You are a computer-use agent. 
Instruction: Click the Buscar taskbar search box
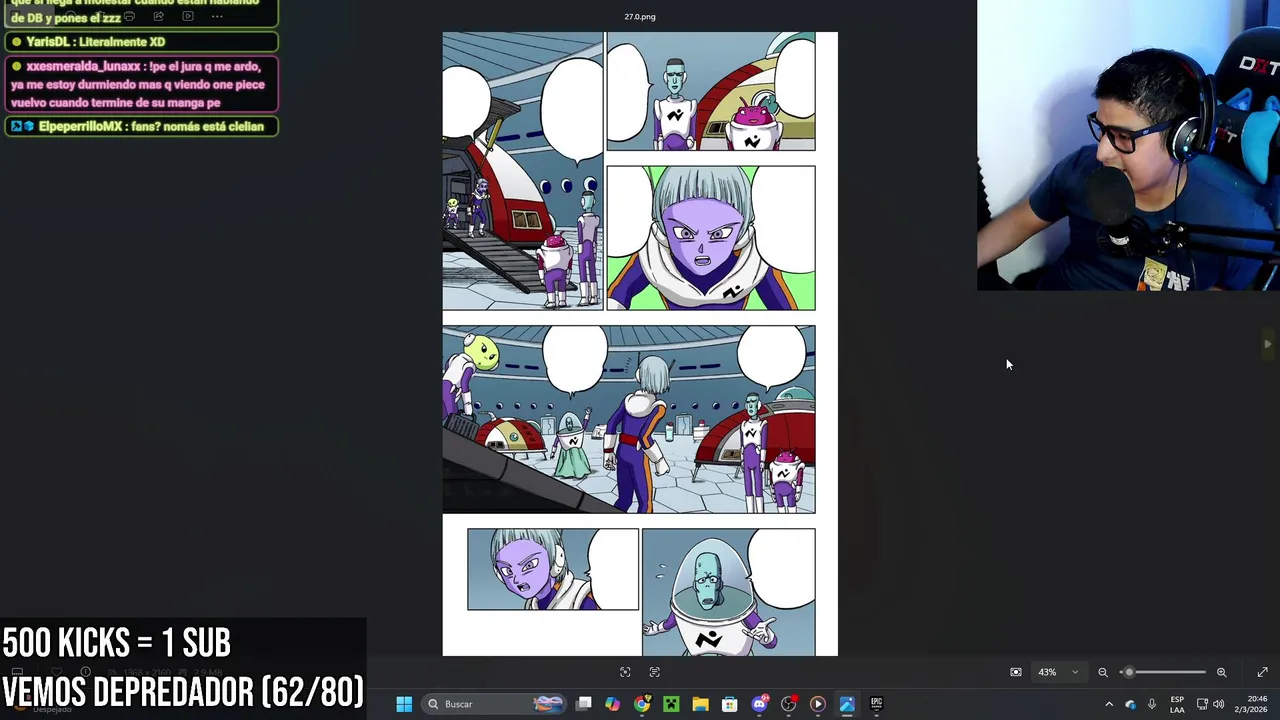pyautogui.click(x=495, y=704)
